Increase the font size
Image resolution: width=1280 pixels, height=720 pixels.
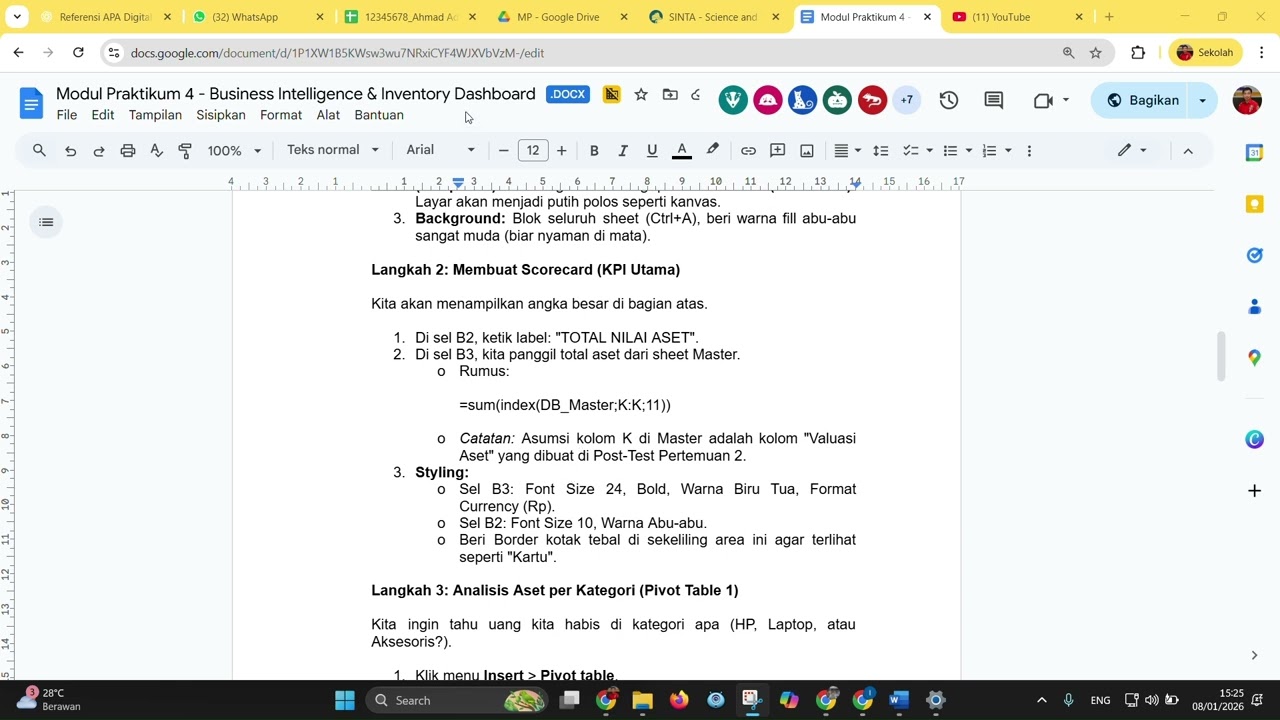pos(562,150)
